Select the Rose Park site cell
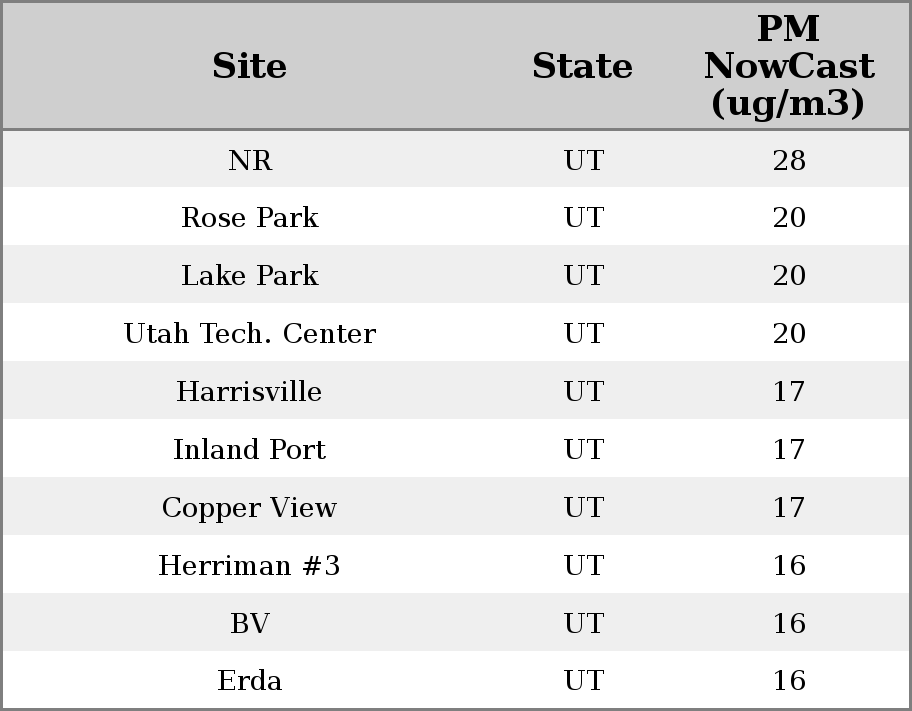This screenshot has height=711, width=912. (250, 218)
